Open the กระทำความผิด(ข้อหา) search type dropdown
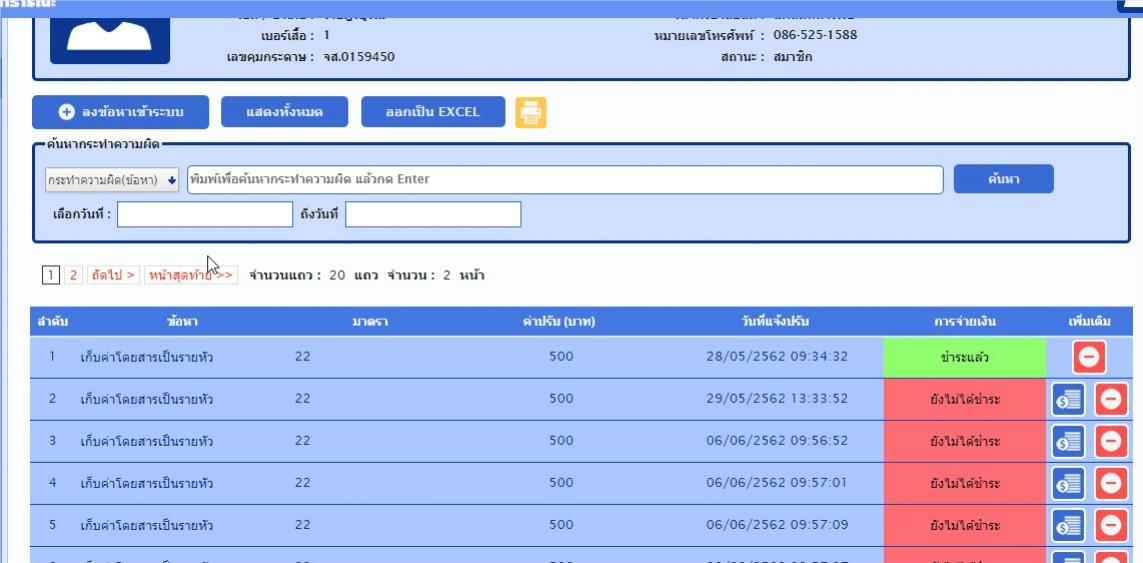 point(112,179)
